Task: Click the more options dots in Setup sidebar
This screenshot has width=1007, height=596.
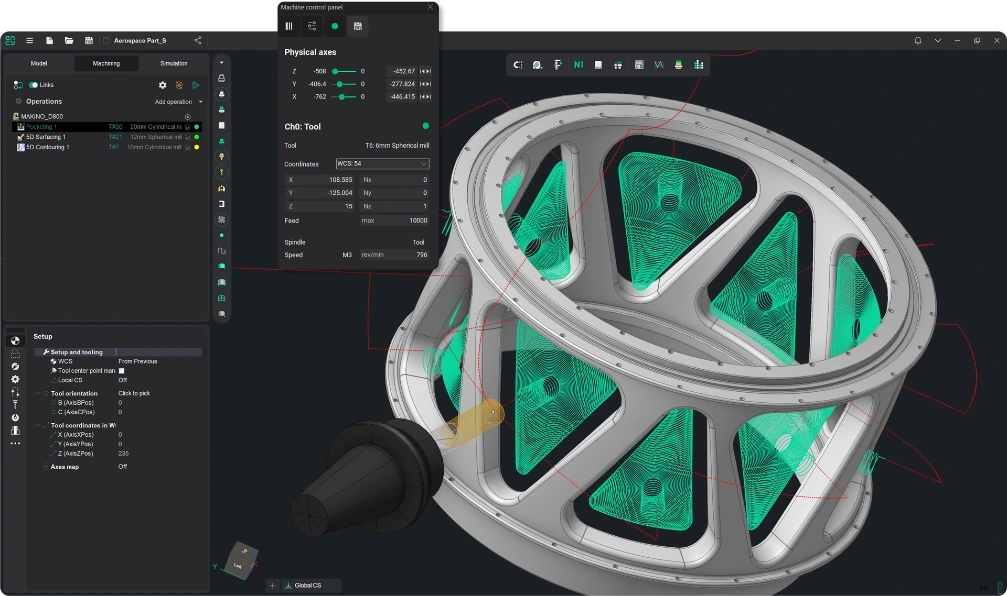Action: [x=15, y=443]
